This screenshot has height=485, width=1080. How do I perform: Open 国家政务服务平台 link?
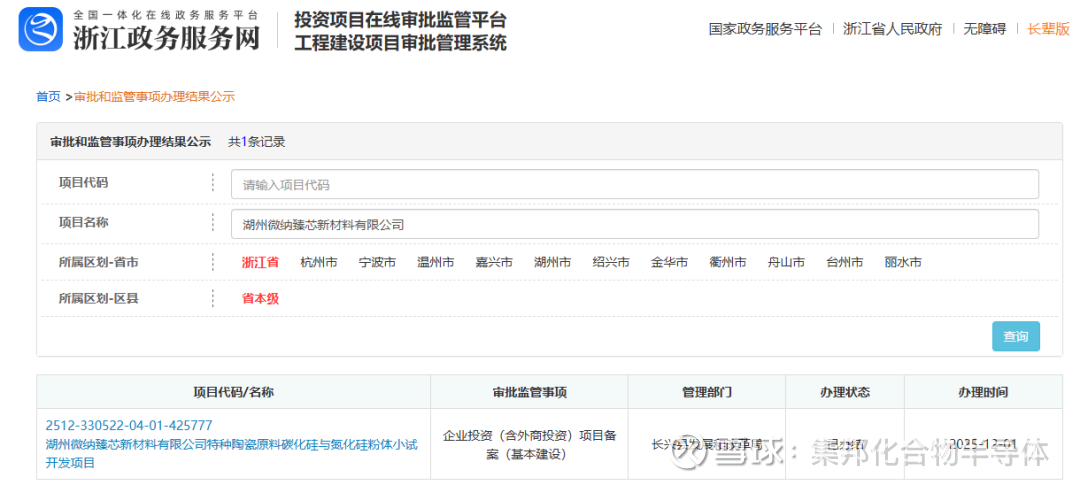coord(765,29)
